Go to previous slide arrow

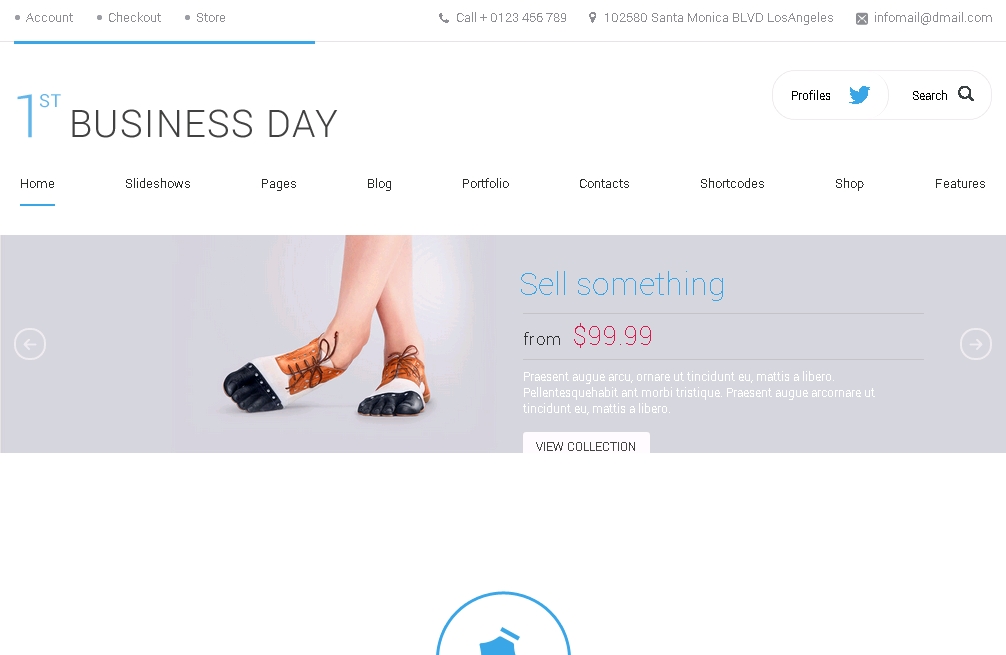click(x=30, y=344)
